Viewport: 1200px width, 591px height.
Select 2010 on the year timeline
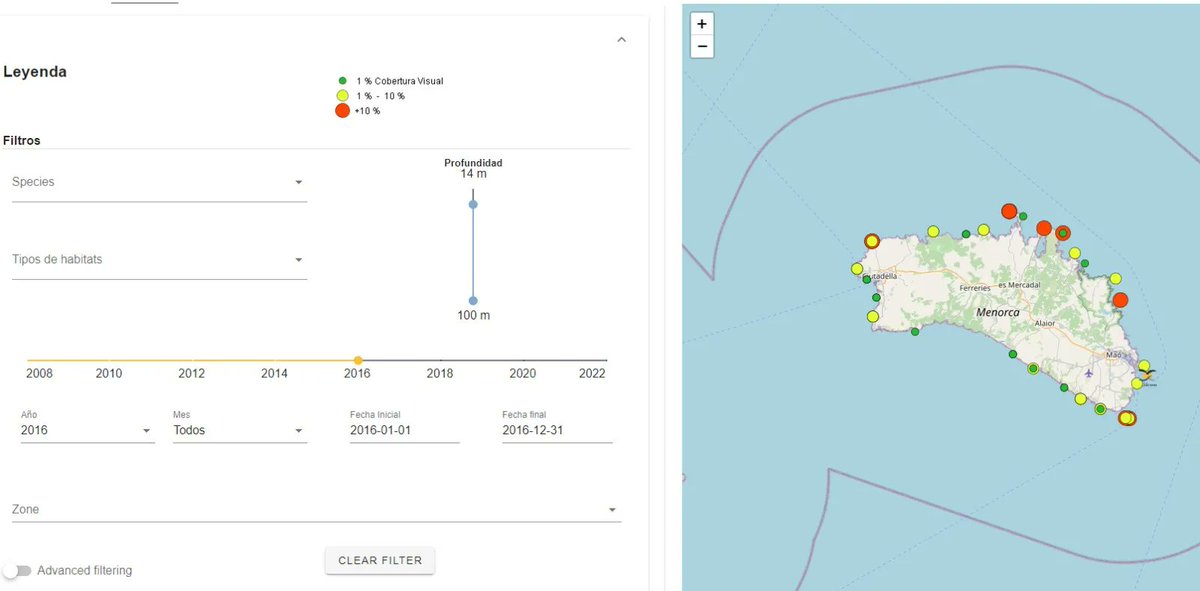tap(109, 374)
